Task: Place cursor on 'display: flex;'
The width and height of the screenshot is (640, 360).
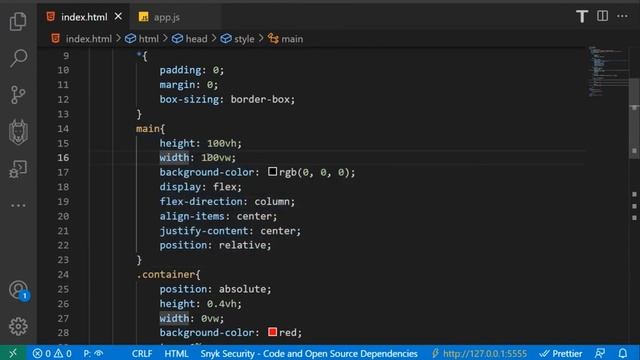Action: point(200,187)
